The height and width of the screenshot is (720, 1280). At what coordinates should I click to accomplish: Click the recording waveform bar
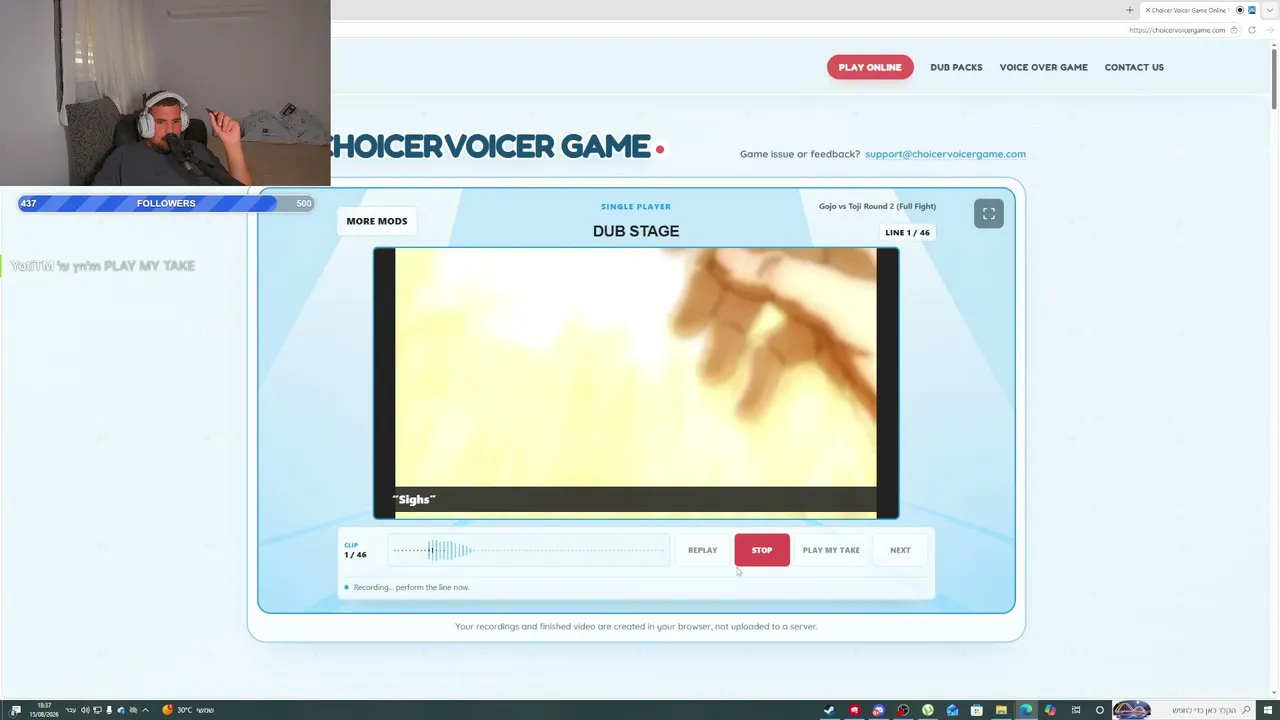coord(529,550)
